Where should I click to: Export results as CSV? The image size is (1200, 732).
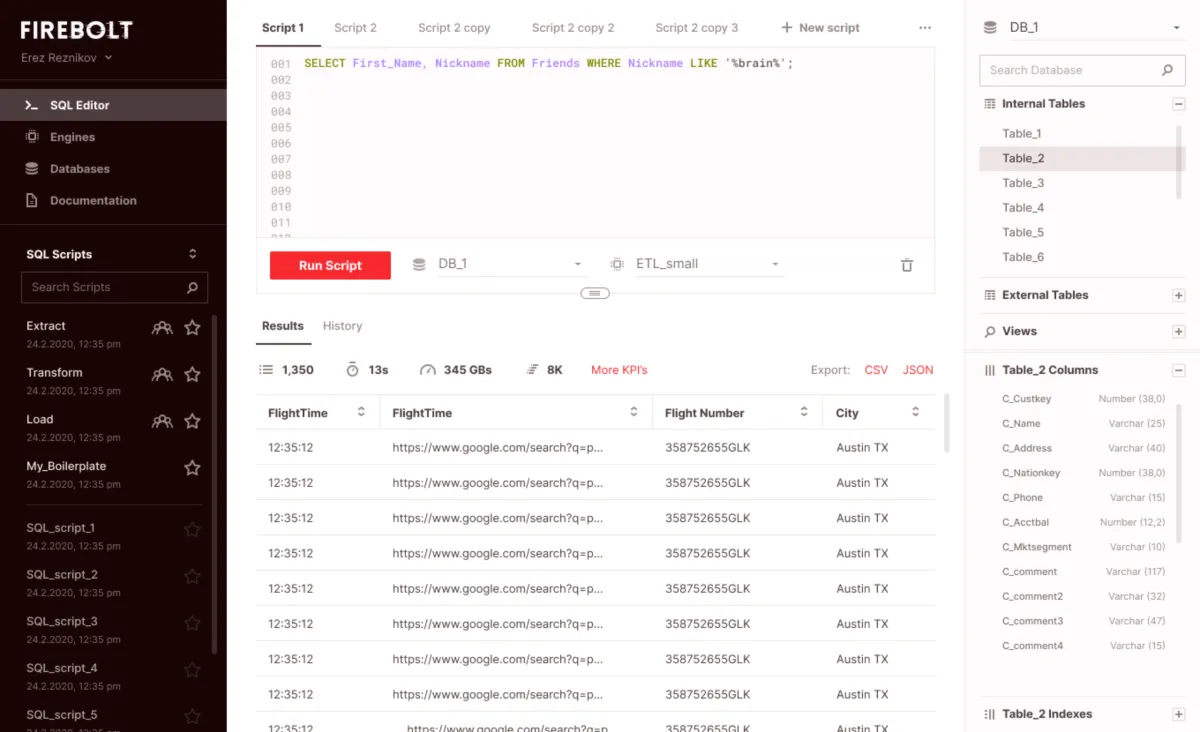(875, 369)
